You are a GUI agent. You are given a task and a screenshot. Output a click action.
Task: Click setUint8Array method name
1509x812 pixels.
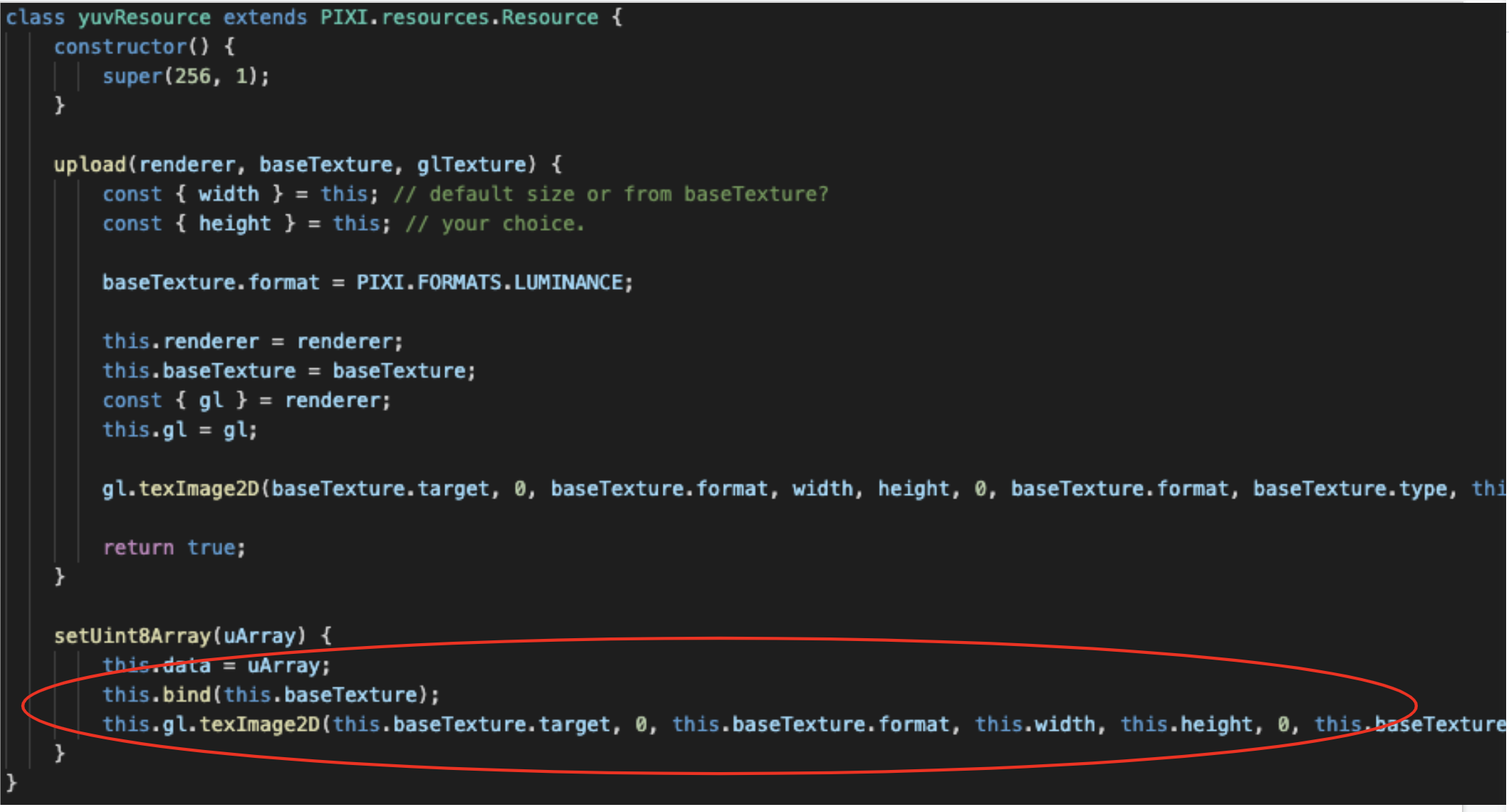(x=133, y=636)
